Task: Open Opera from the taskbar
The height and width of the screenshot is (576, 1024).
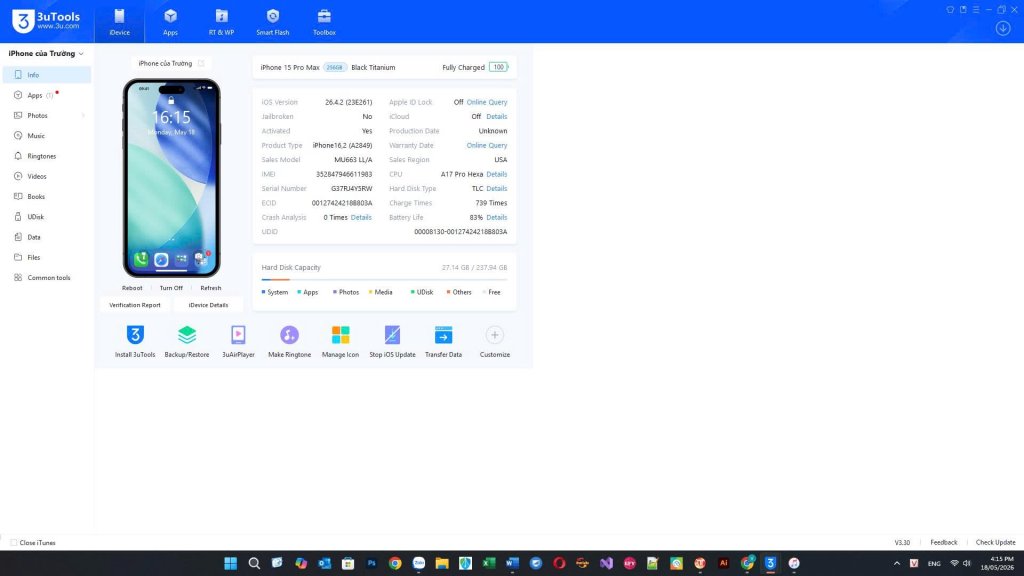Action: pos(559,563)
